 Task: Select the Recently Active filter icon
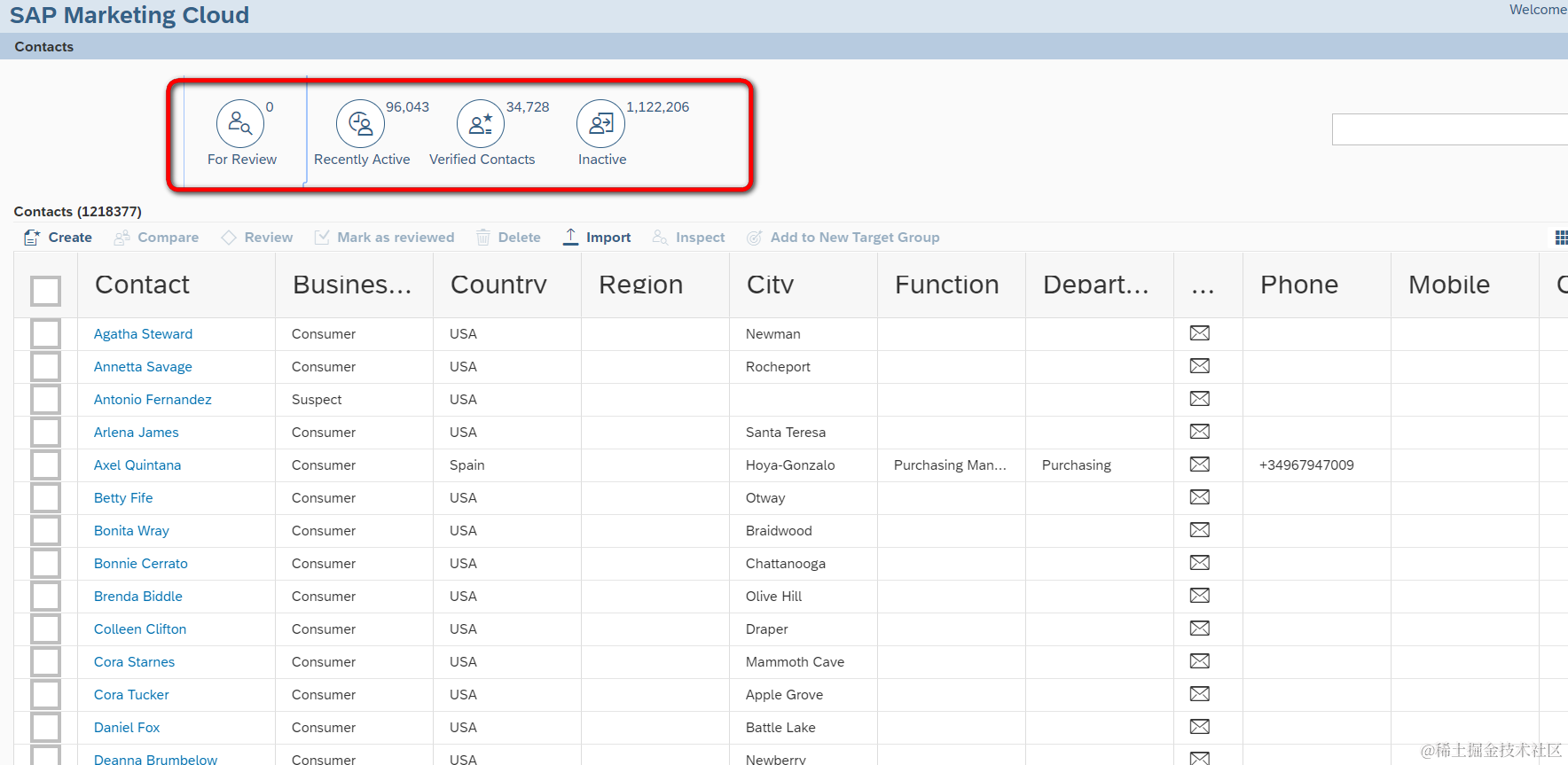pyautogui.click(x=360, y=123)
